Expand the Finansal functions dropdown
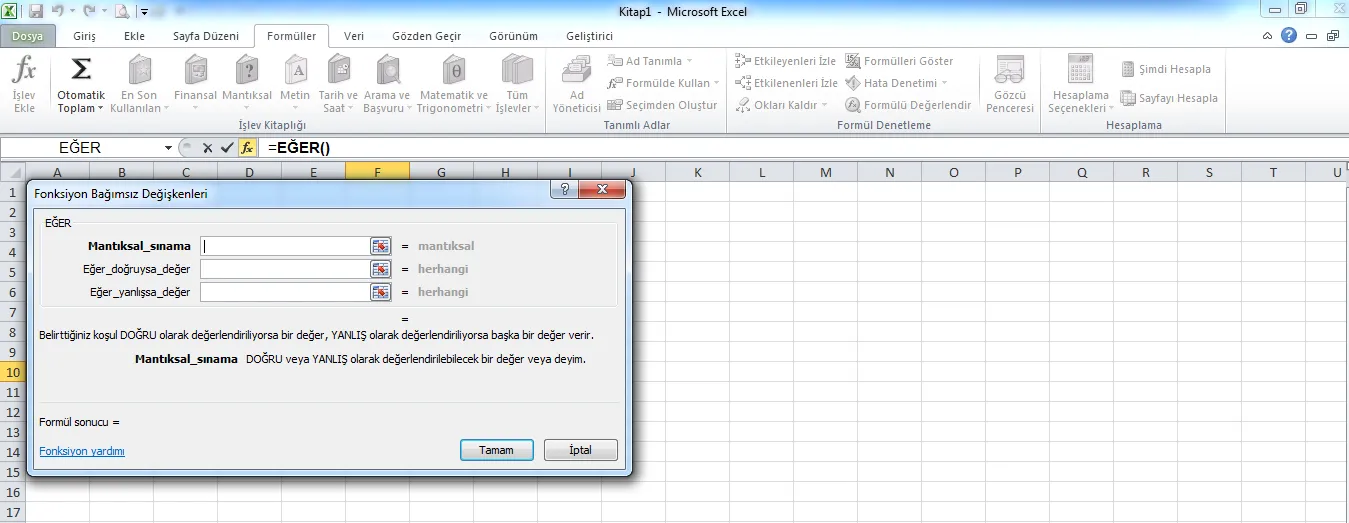 (x=195, y=83)
